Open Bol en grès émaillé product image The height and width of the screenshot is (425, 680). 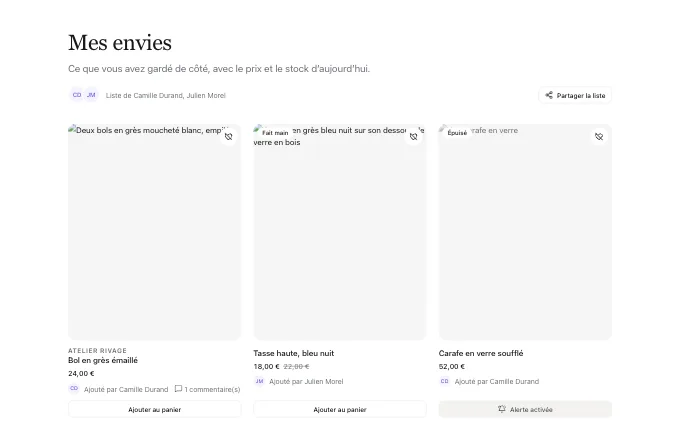(154, 232)
